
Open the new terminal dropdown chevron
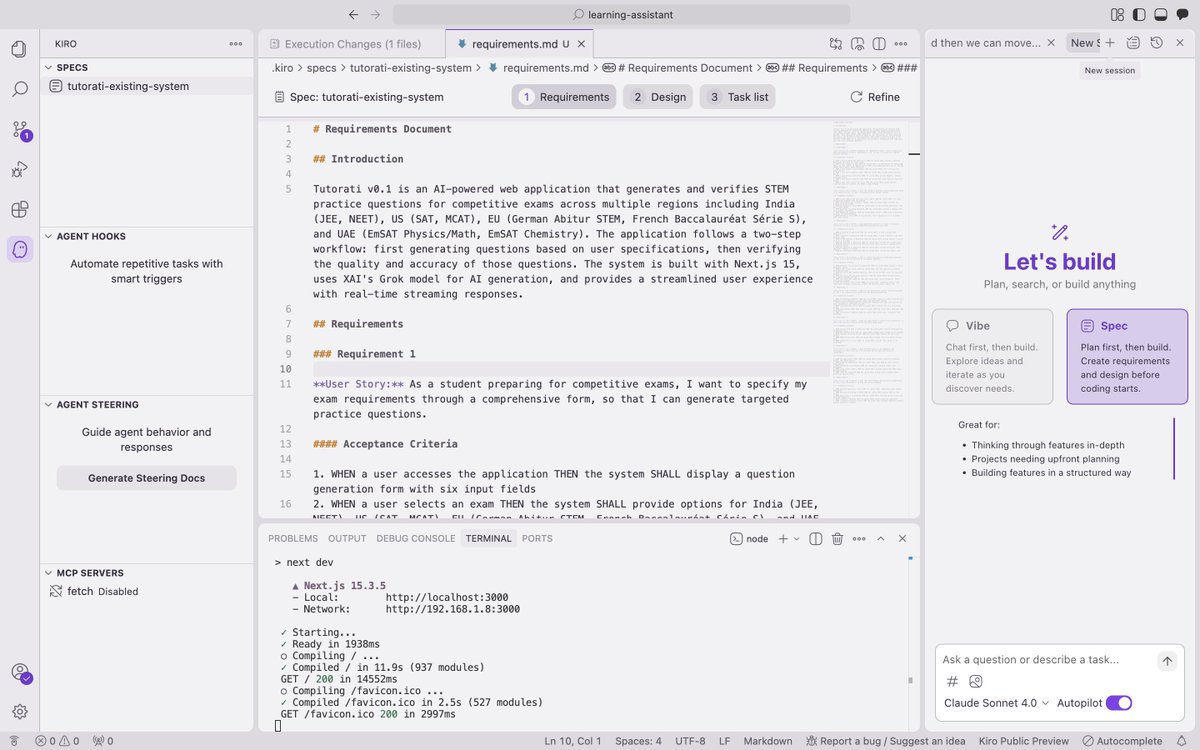tap(797, 539)
